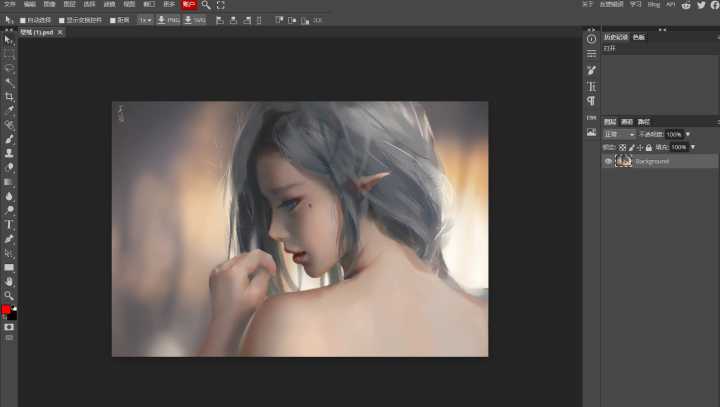
Task: Click the search magnifier icon in the menu bar
Action: point(206,5)
